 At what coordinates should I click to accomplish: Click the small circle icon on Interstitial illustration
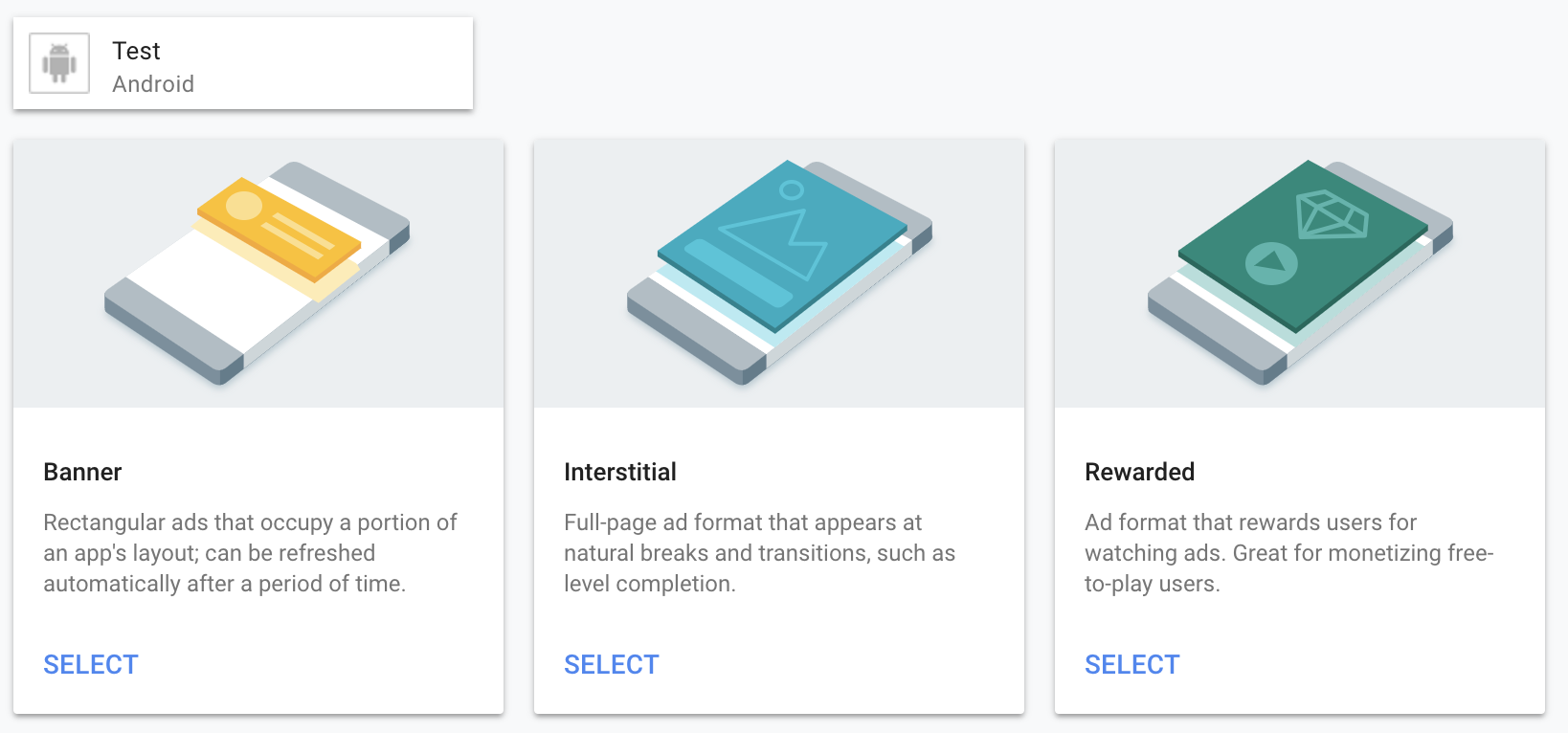pos(792,189)
